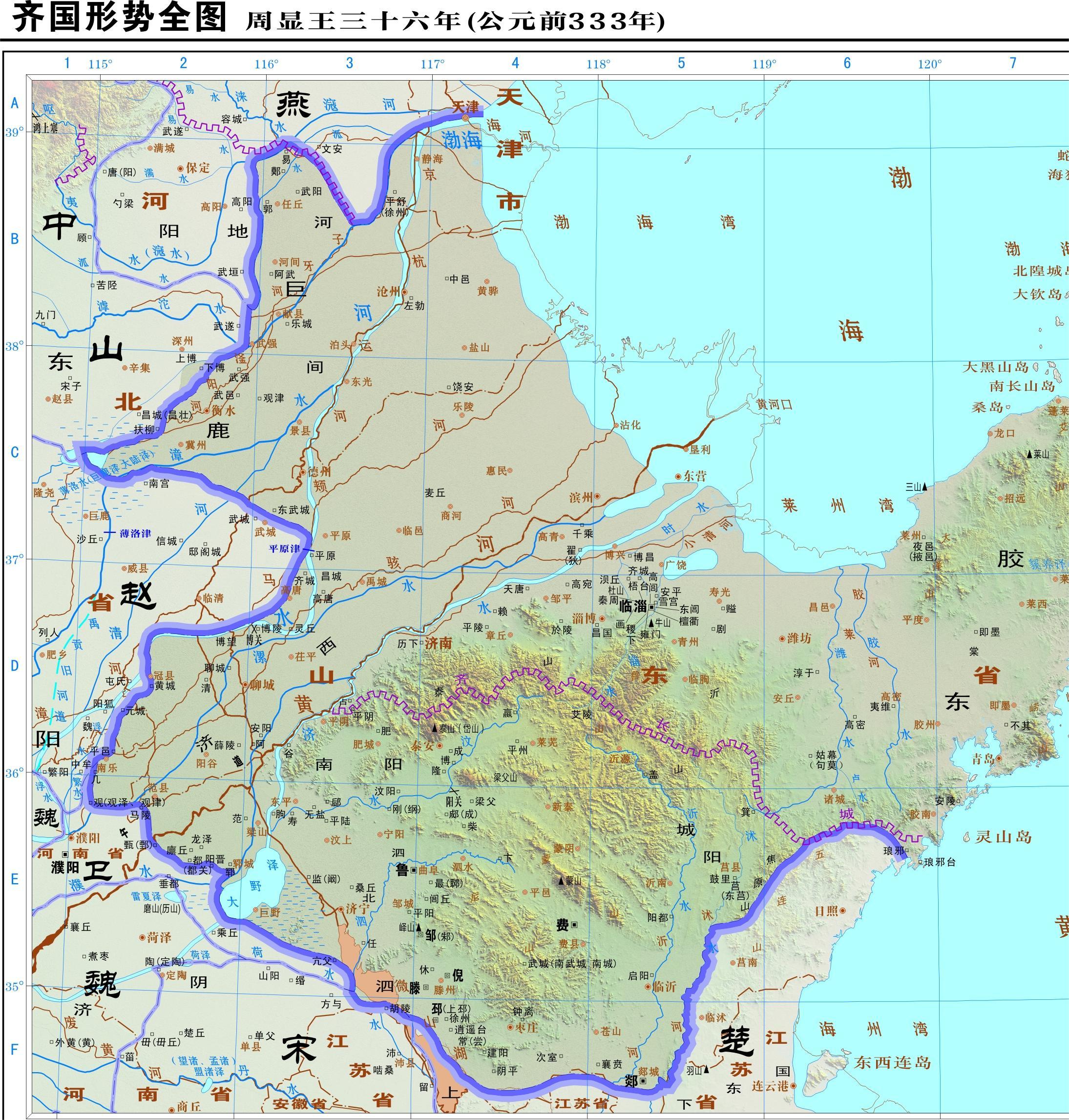This screenshot has width=1069, height=1120.
Task: Click the island label "灵山岛"
Action: tap(1004, 837)
